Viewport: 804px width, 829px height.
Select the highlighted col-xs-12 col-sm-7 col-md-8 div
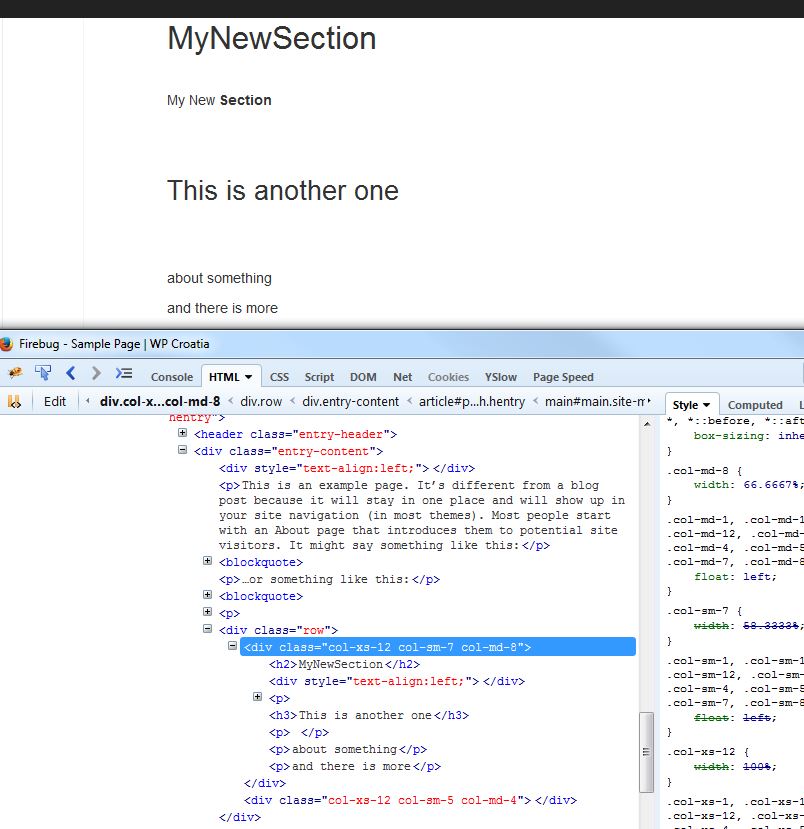(438, 647)
